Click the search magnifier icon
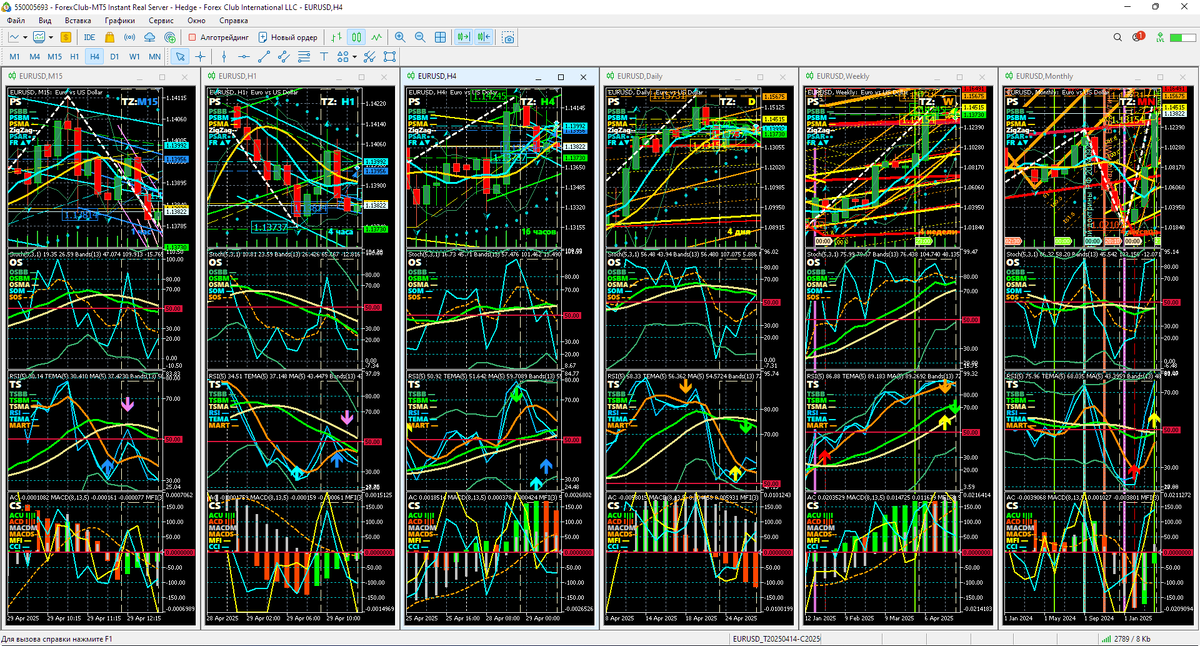This screenshot has width=1200, height=646. point(1118,37)
